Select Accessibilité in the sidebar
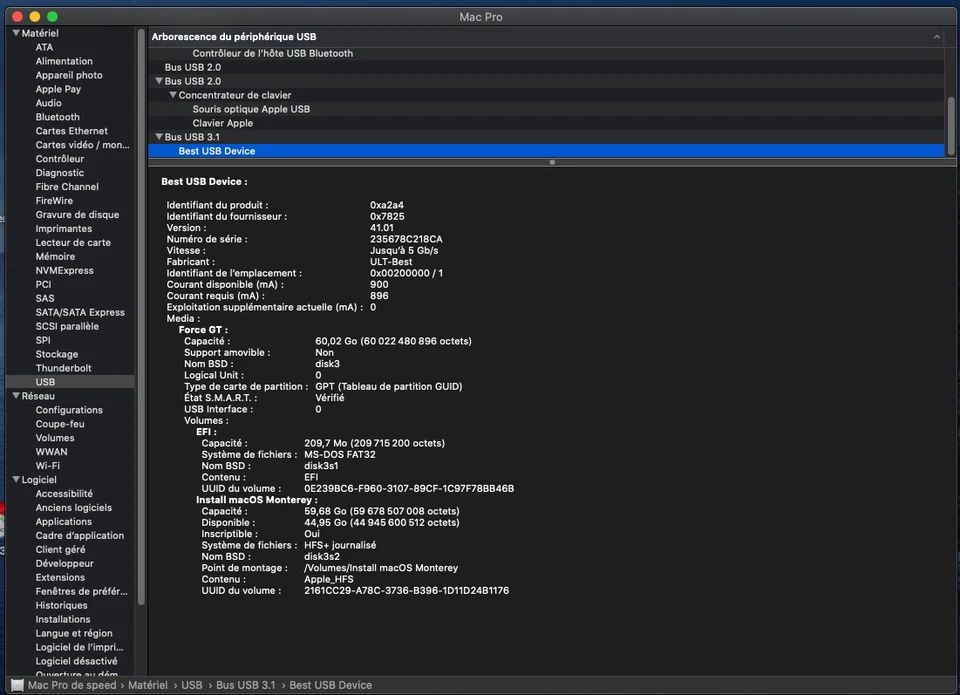This screenshot has width=960, height=695. pos(64,494)
